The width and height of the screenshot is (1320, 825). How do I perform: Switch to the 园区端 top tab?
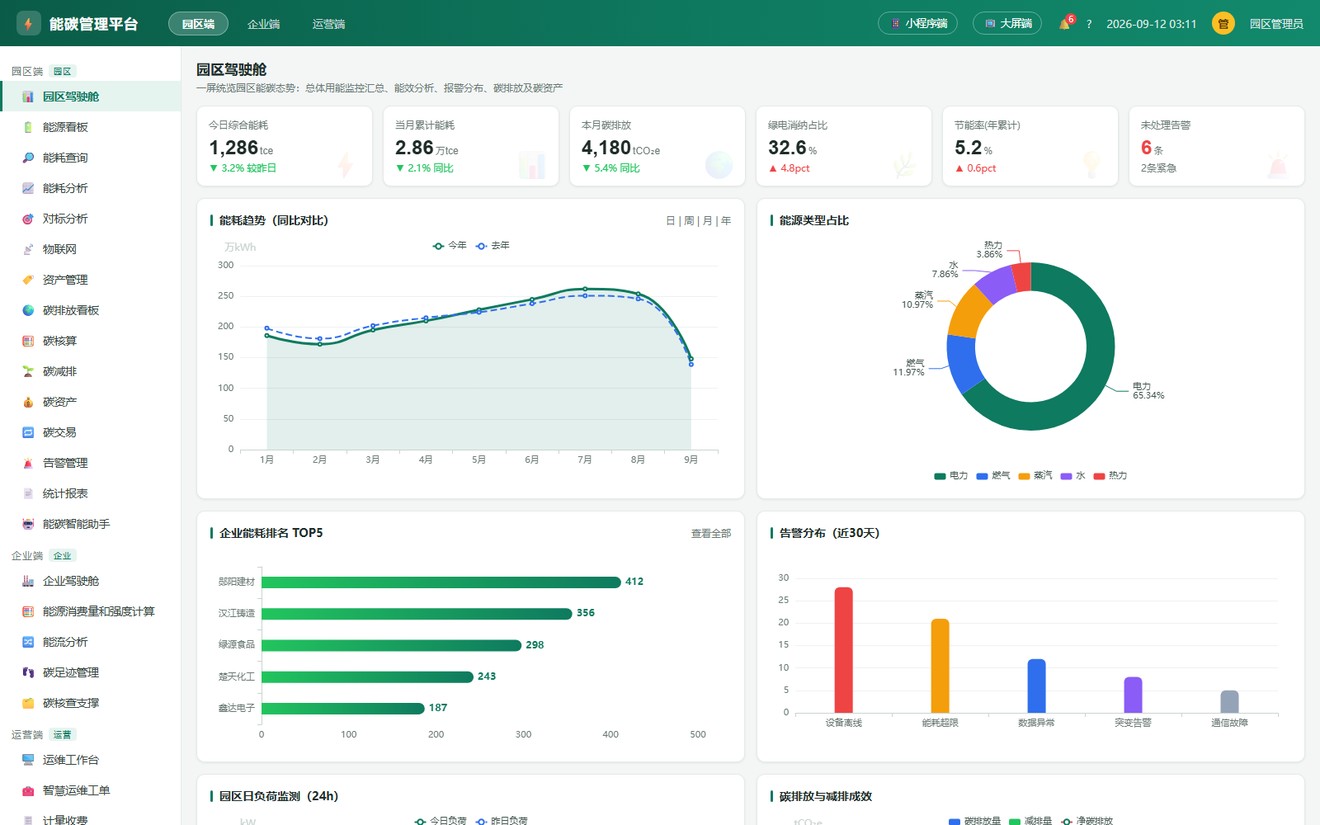click(x=198, y=24)
